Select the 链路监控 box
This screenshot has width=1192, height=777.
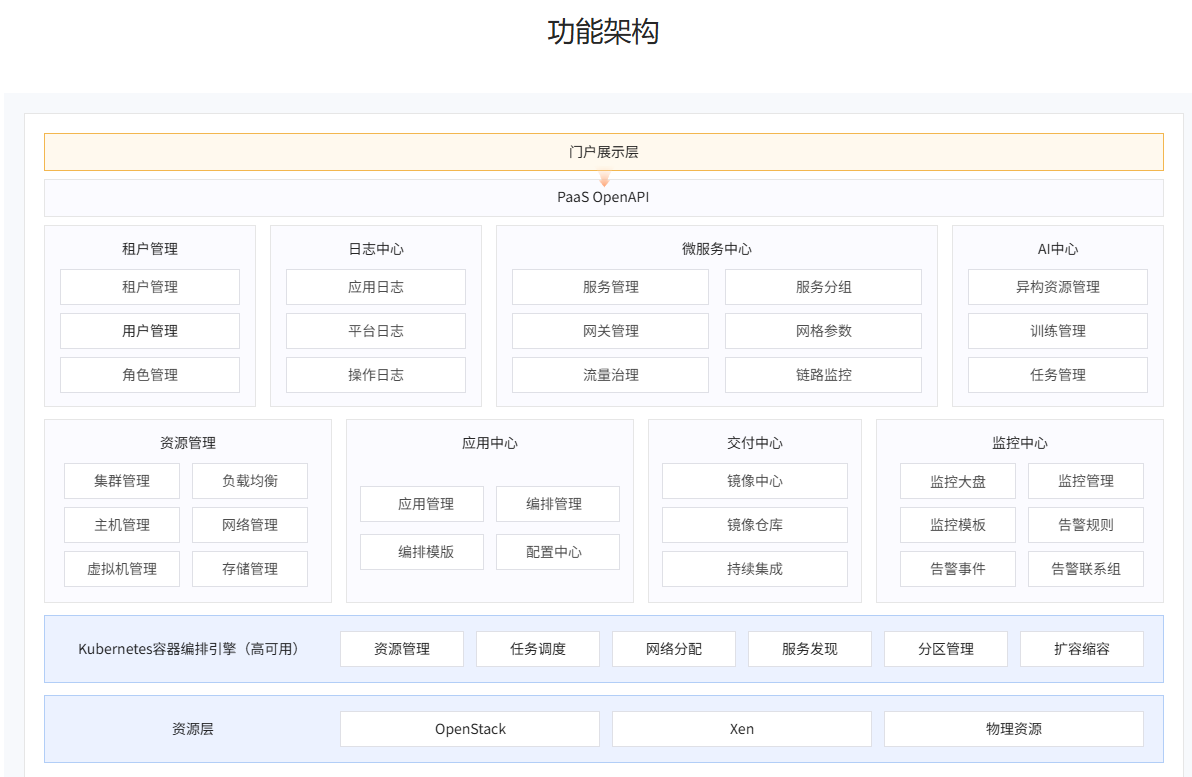coord(823,375)
